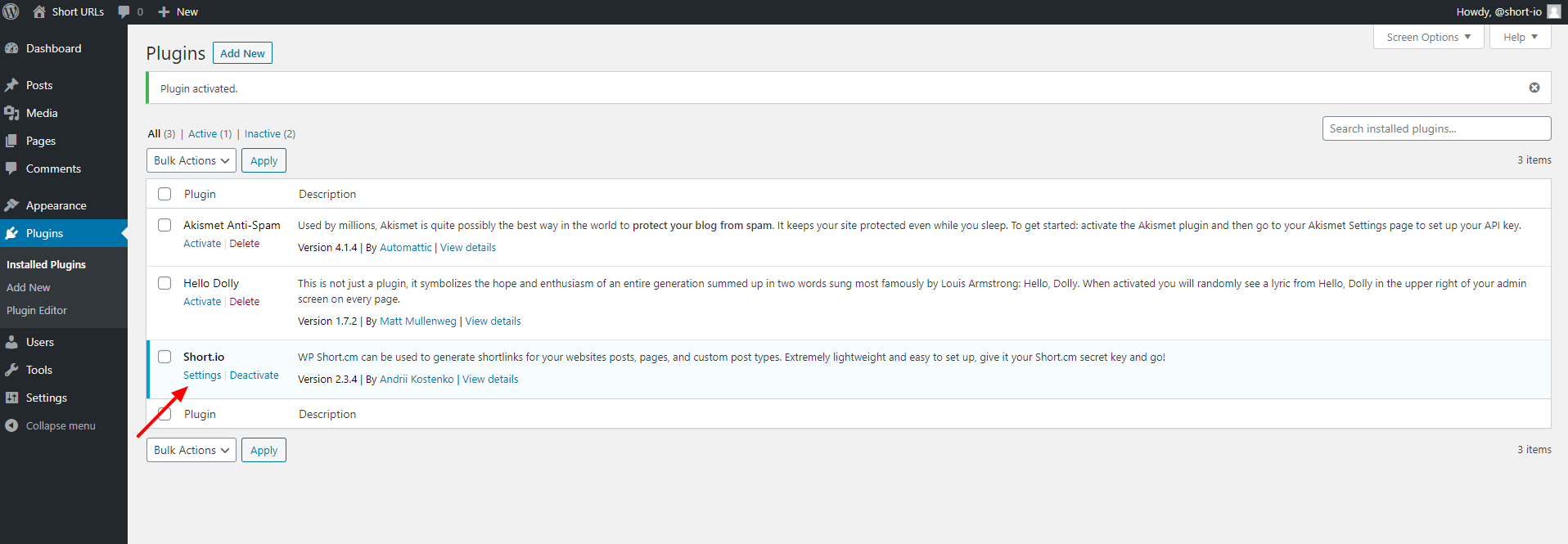Dismiss the Plugin activated notice
The height and width of the screenshot is (544, 1568).
click(x=1534, y=88)
